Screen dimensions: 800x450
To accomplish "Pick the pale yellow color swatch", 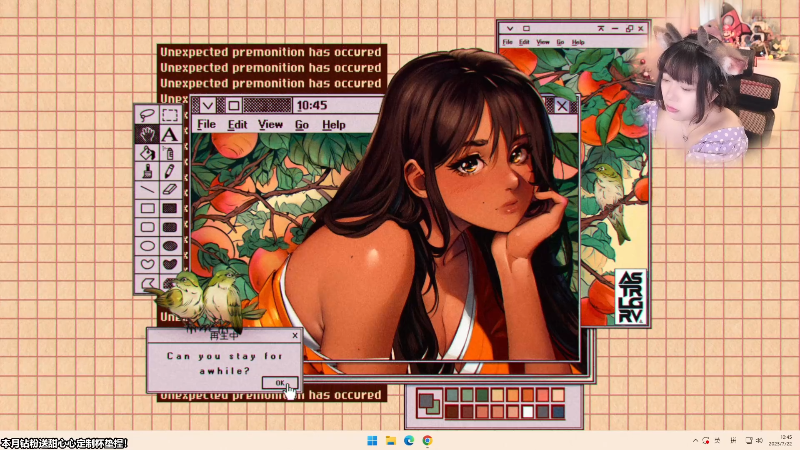I will [497, 394].
